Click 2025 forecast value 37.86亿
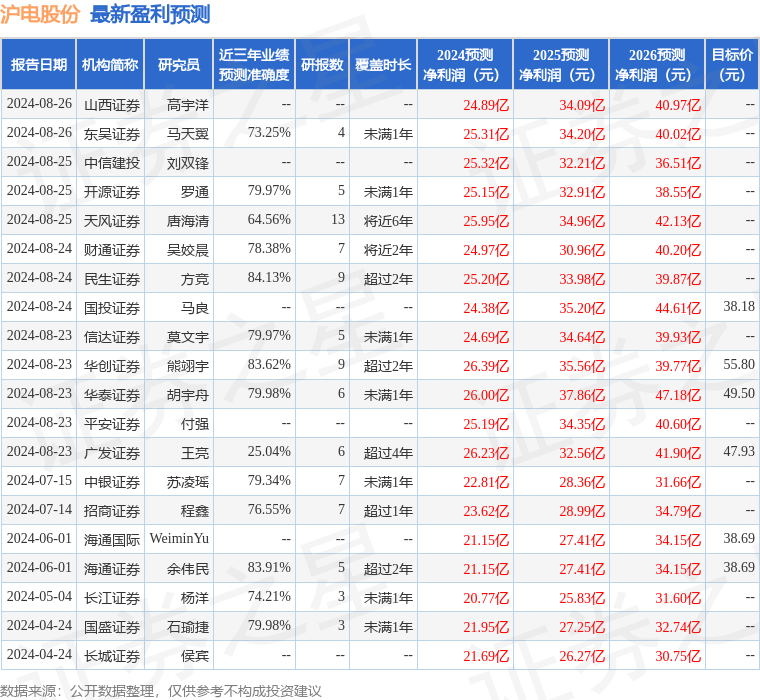The width and height of the screenshot is (760, 700). (582, 395)
